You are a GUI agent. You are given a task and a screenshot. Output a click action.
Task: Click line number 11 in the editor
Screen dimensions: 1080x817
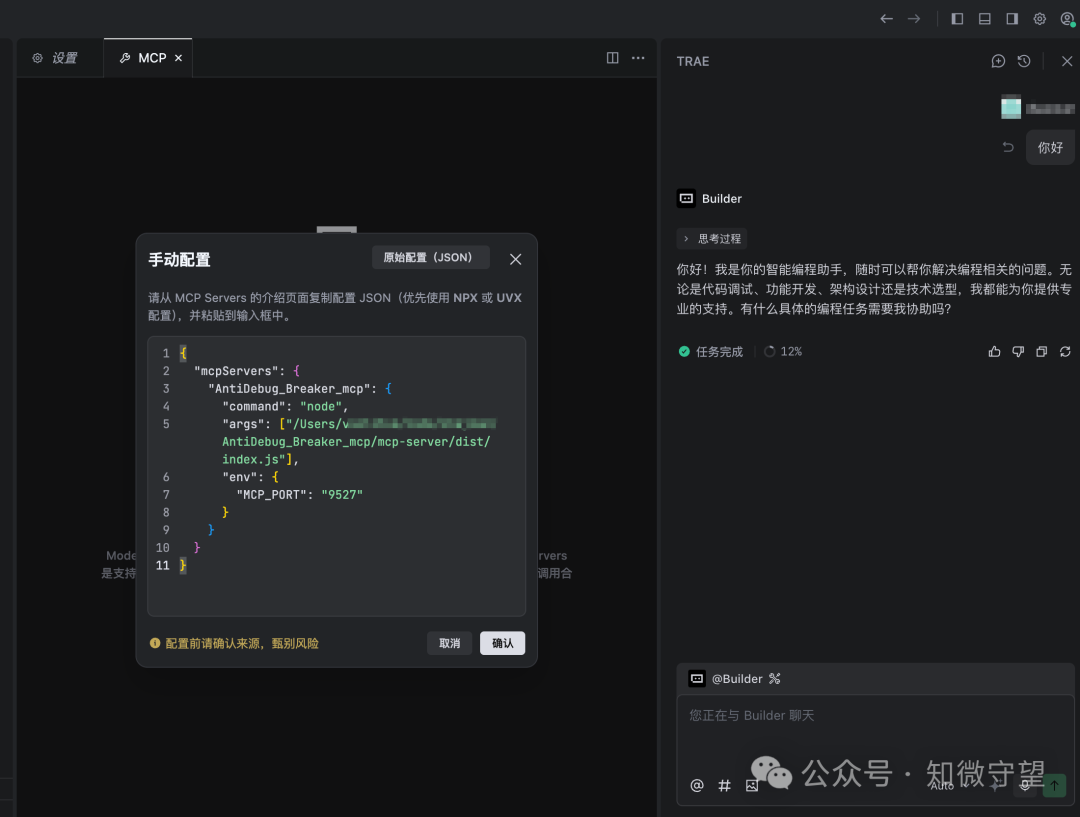pyautogui.click(x=163, y=566)
